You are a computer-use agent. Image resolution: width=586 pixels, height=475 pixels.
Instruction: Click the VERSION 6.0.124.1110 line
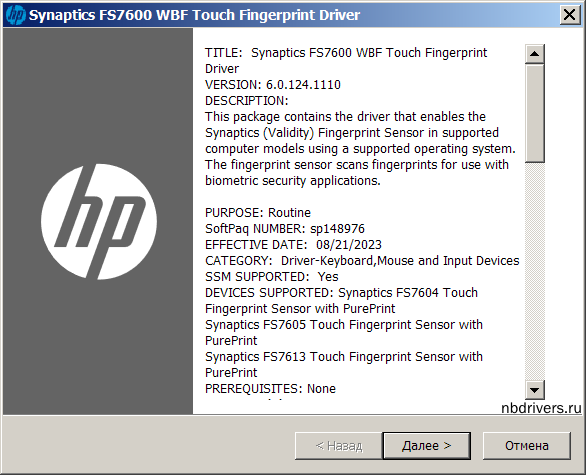tap(273, 85)
